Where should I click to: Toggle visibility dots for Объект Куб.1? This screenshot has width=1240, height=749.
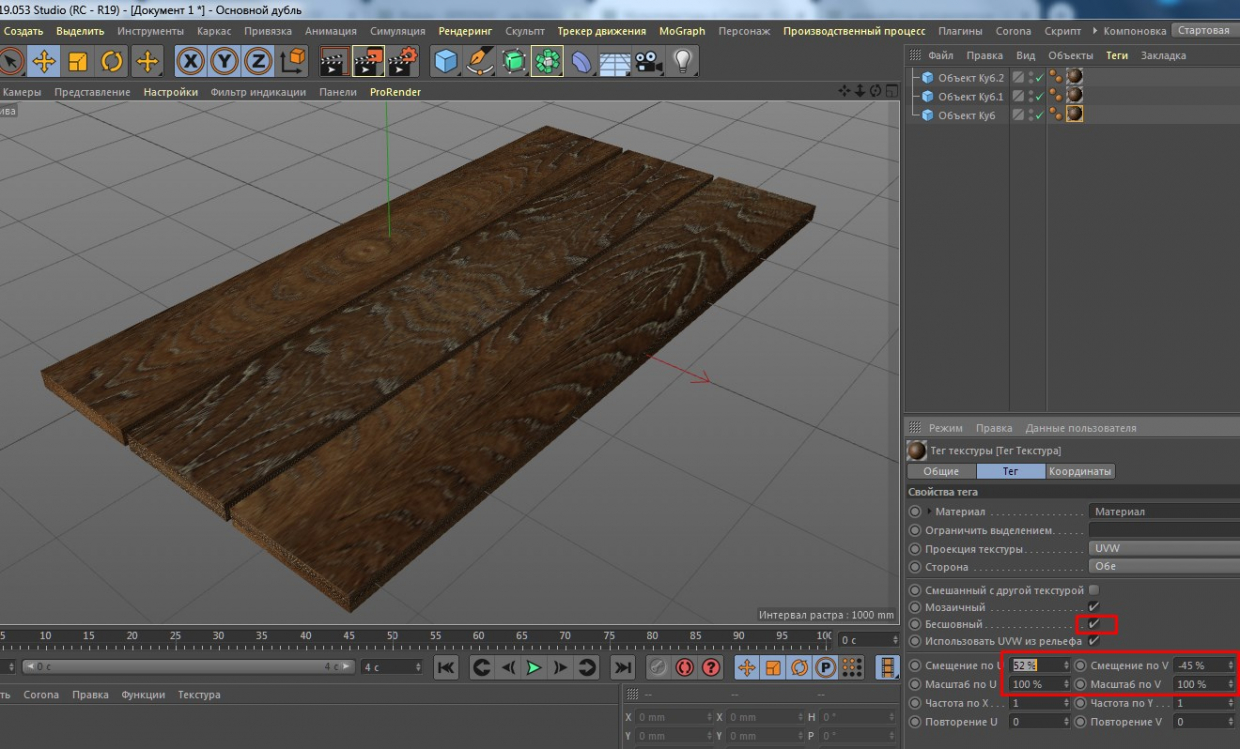(x=1030, y=96)
